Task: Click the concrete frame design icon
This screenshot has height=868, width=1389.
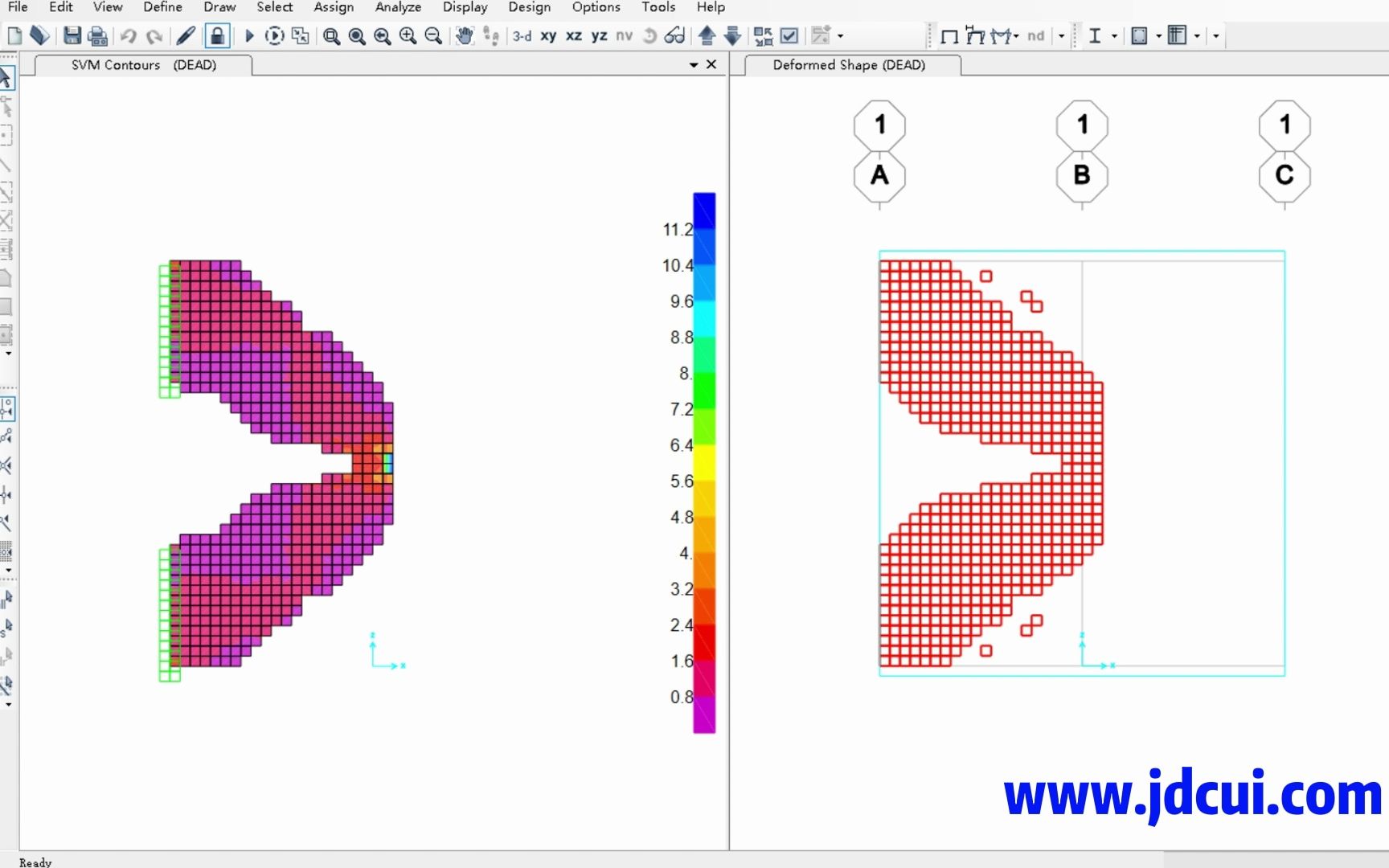Action: click(x=1139, y=35)
